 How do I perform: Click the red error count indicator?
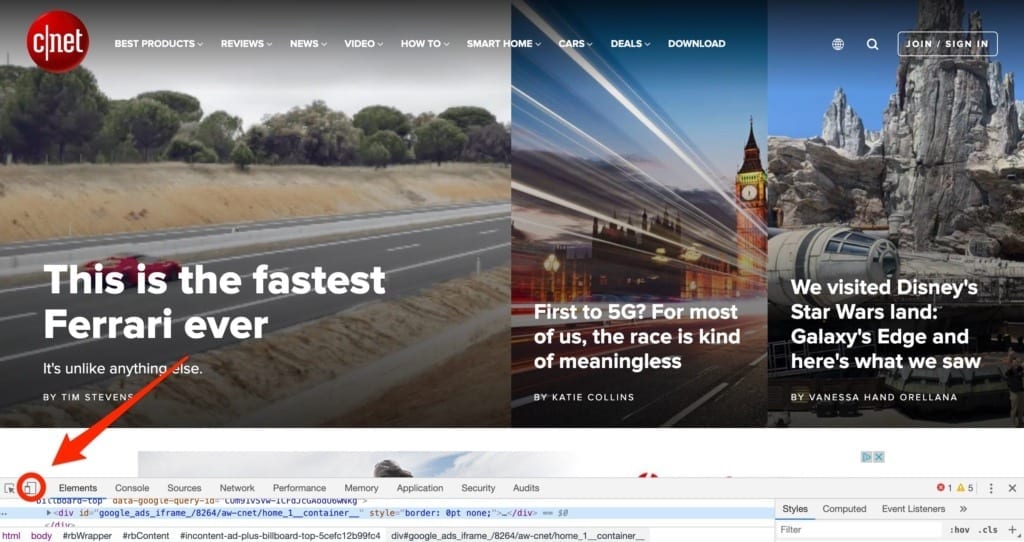pos(944,488)
